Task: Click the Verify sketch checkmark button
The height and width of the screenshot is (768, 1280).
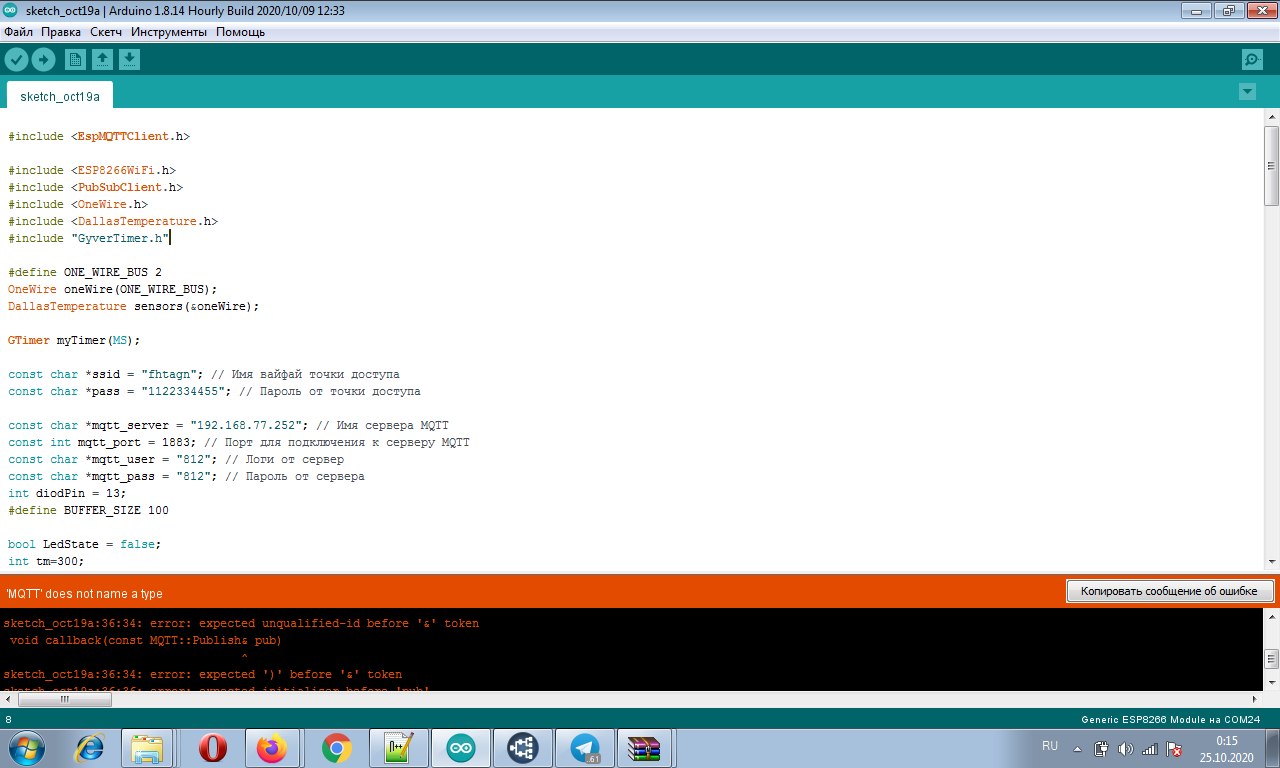Action: click(16, 60)
